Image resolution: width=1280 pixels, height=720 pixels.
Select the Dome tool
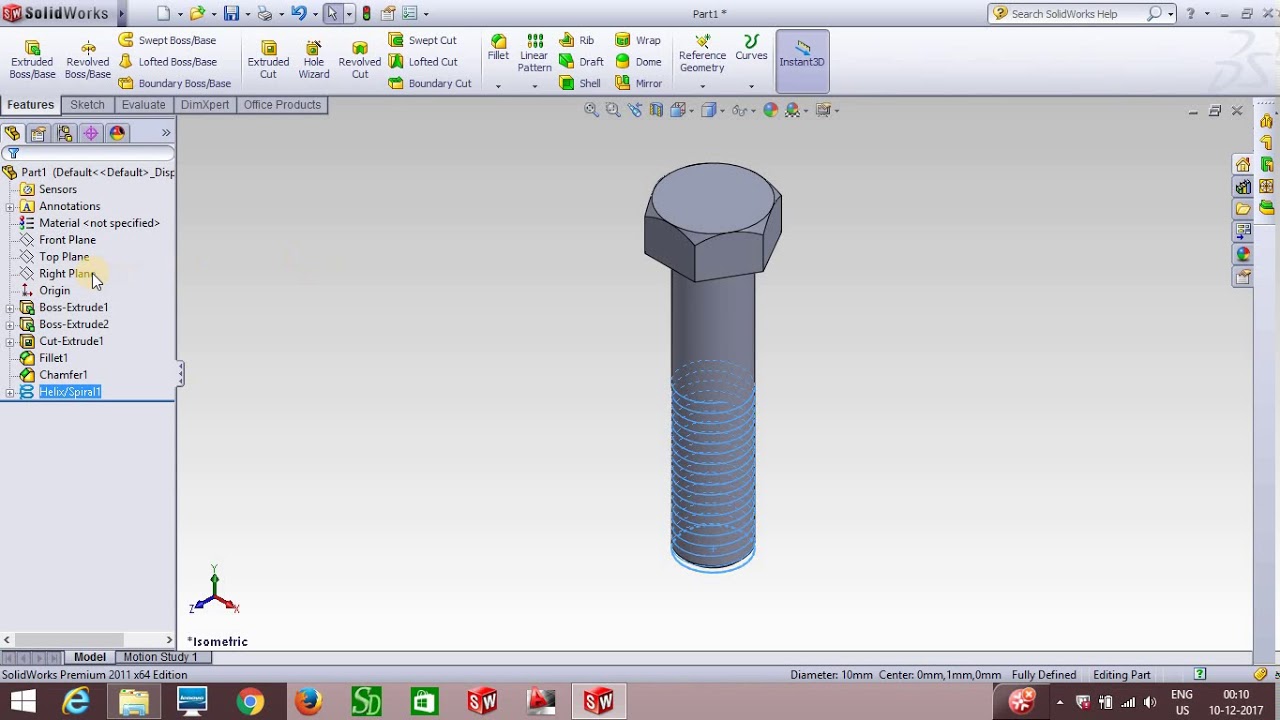[638, 62]
